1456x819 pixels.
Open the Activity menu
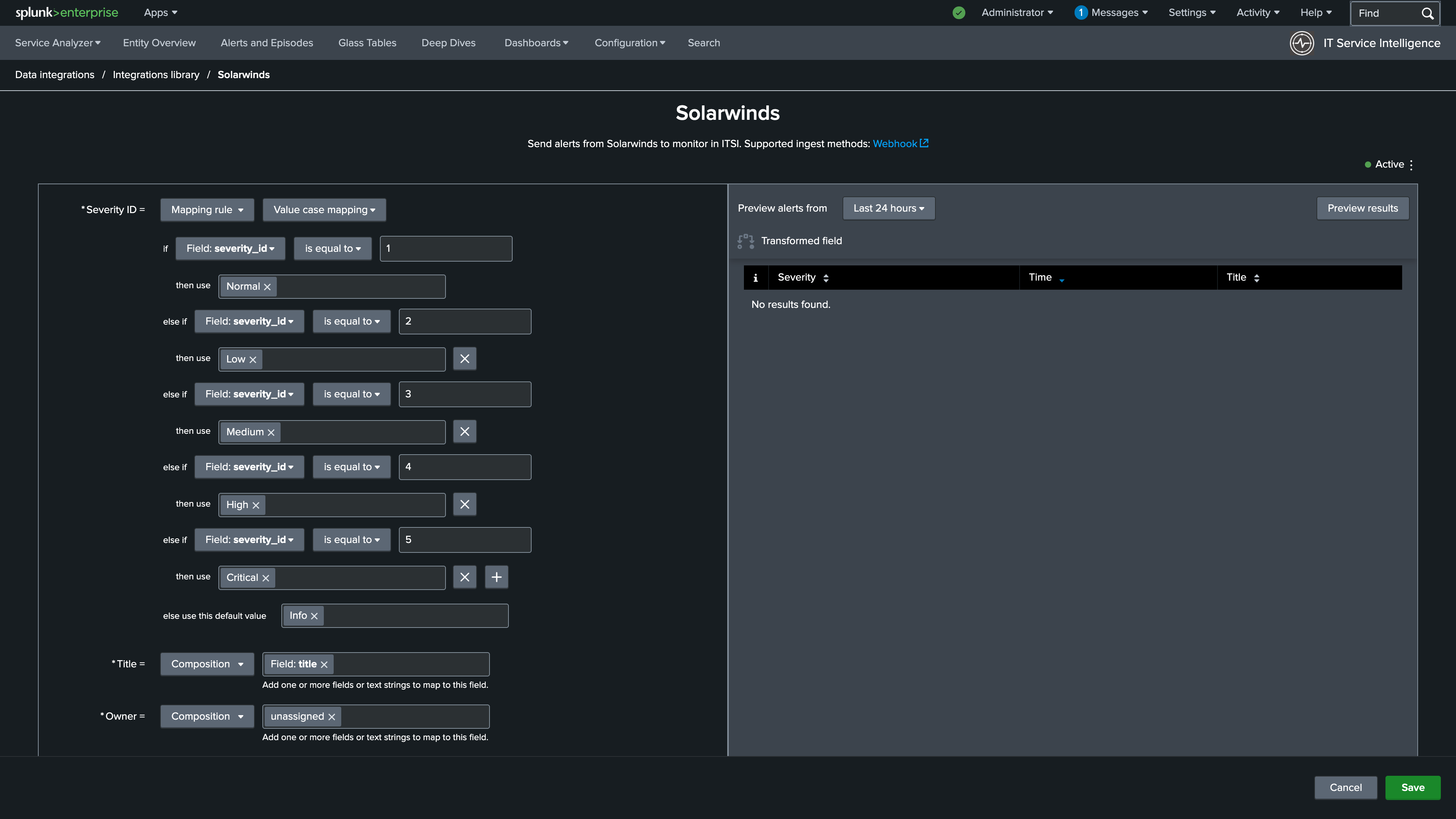1258,13
